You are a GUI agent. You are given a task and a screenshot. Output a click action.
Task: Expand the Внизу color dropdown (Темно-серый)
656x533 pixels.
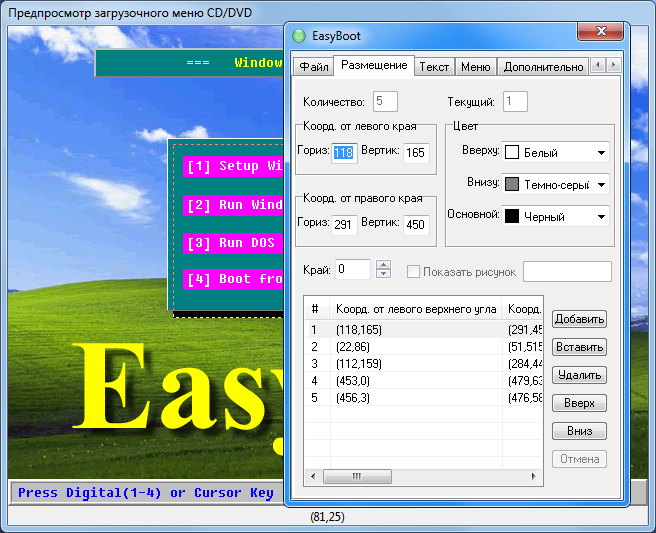[x=601, y=184]
